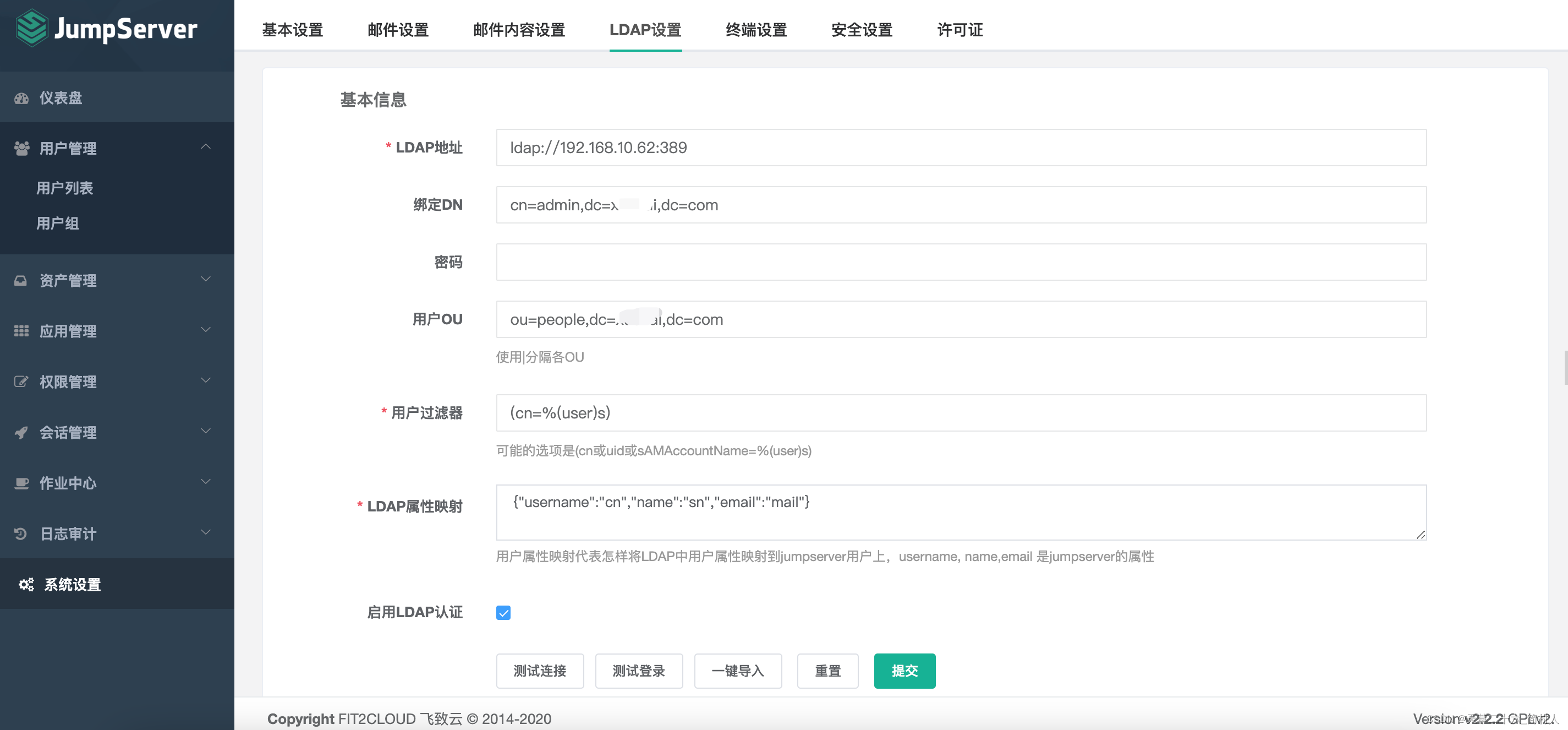Select the 仪表盘 dashboard icon in sidebar
1568x730 pixels.
coord(21,97)
